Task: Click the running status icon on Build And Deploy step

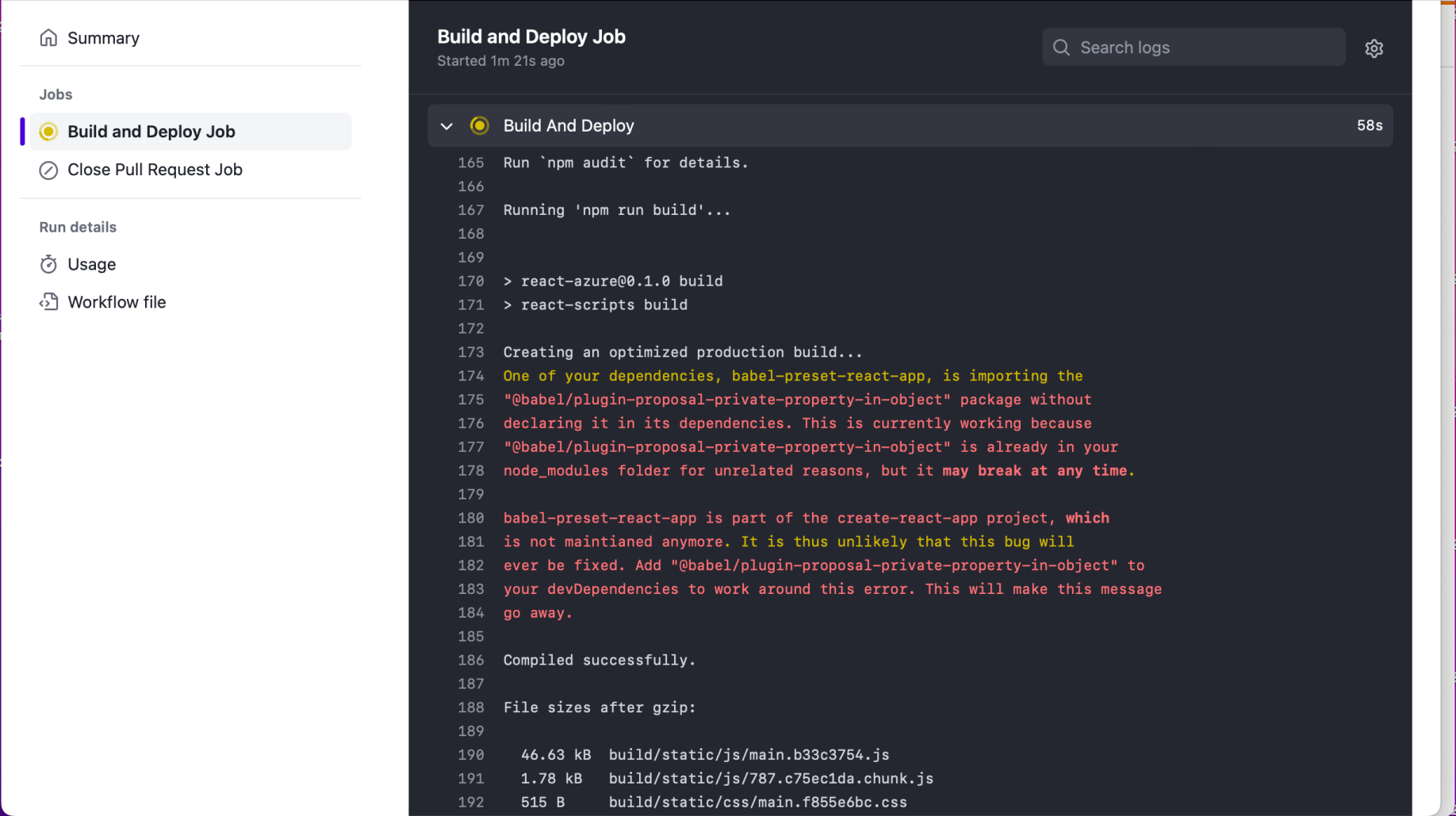Action: (479, 125)
